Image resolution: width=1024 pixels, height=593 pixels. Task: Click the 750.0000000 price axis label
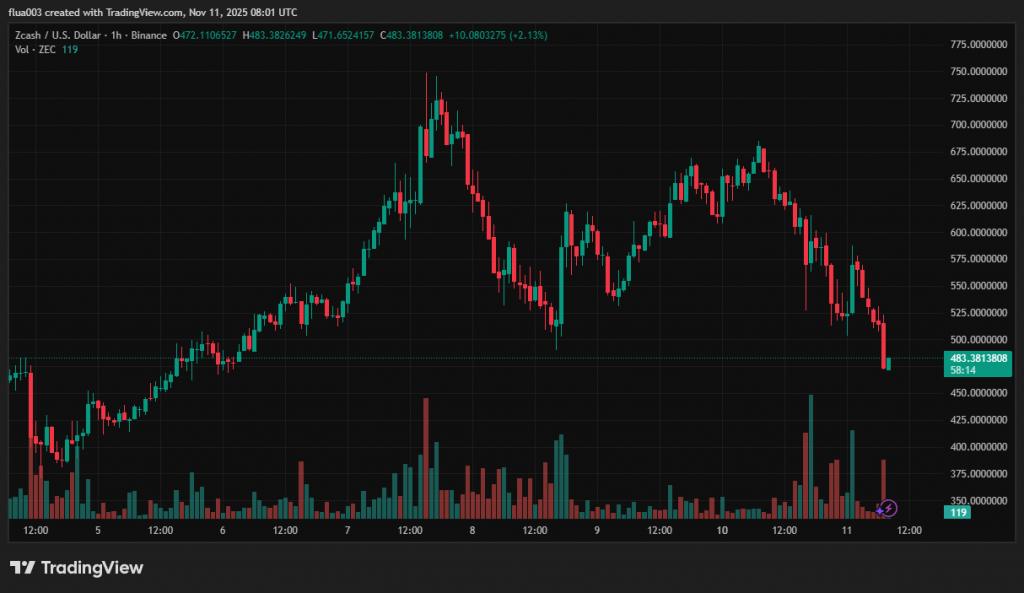coord(976,71)
